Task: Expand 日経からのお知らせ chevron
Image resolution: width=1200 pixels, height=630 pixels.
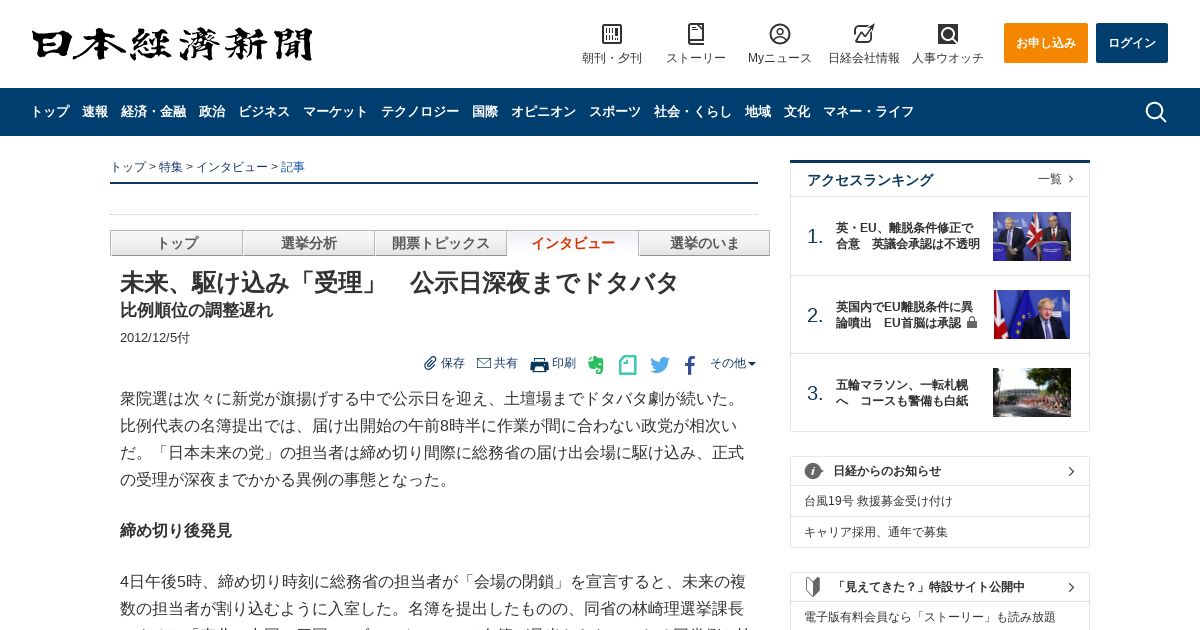Action: pyautogui.click(x=1071, y=471)
